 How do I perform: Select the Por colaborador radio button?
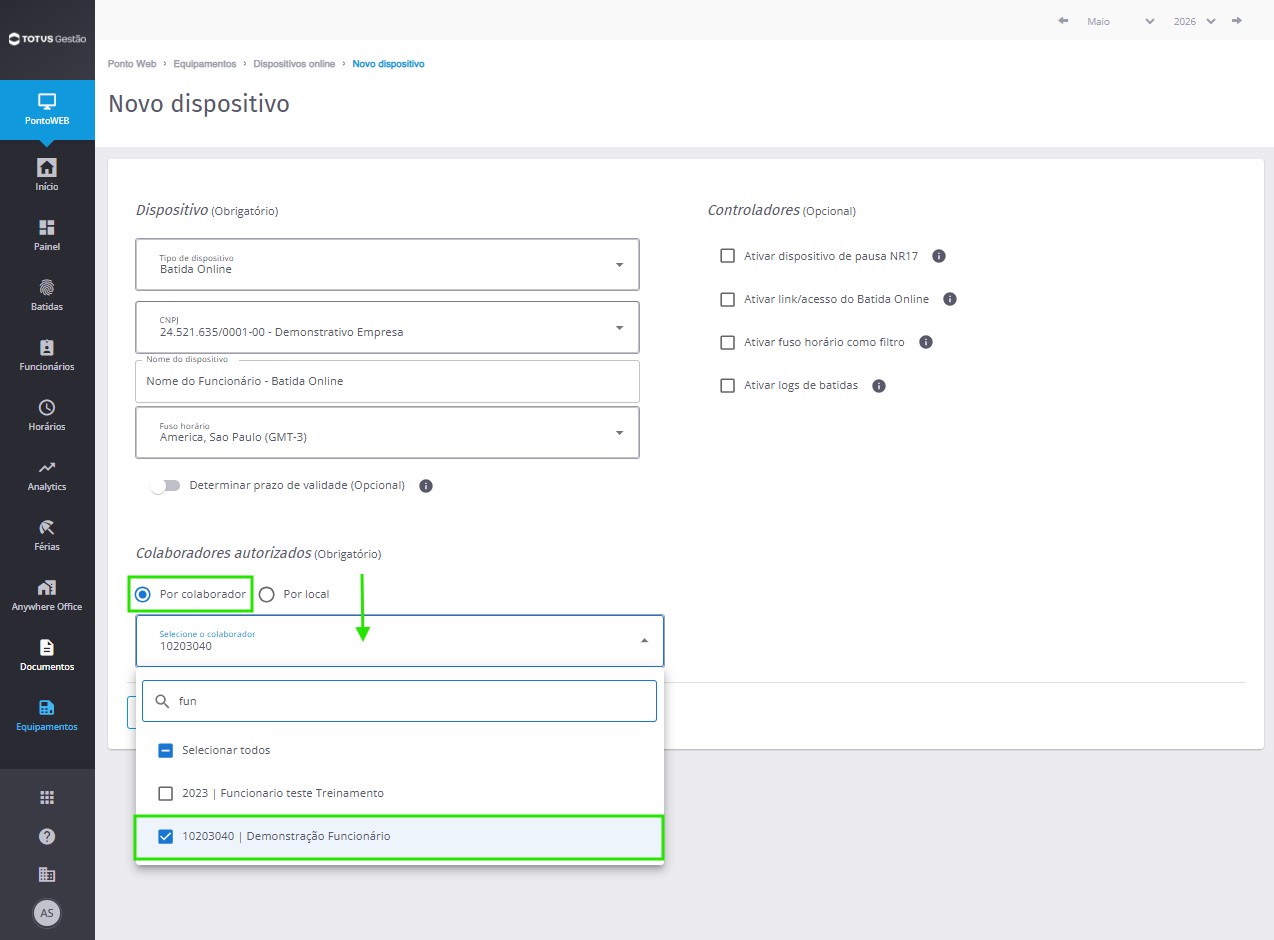[143, 594]
